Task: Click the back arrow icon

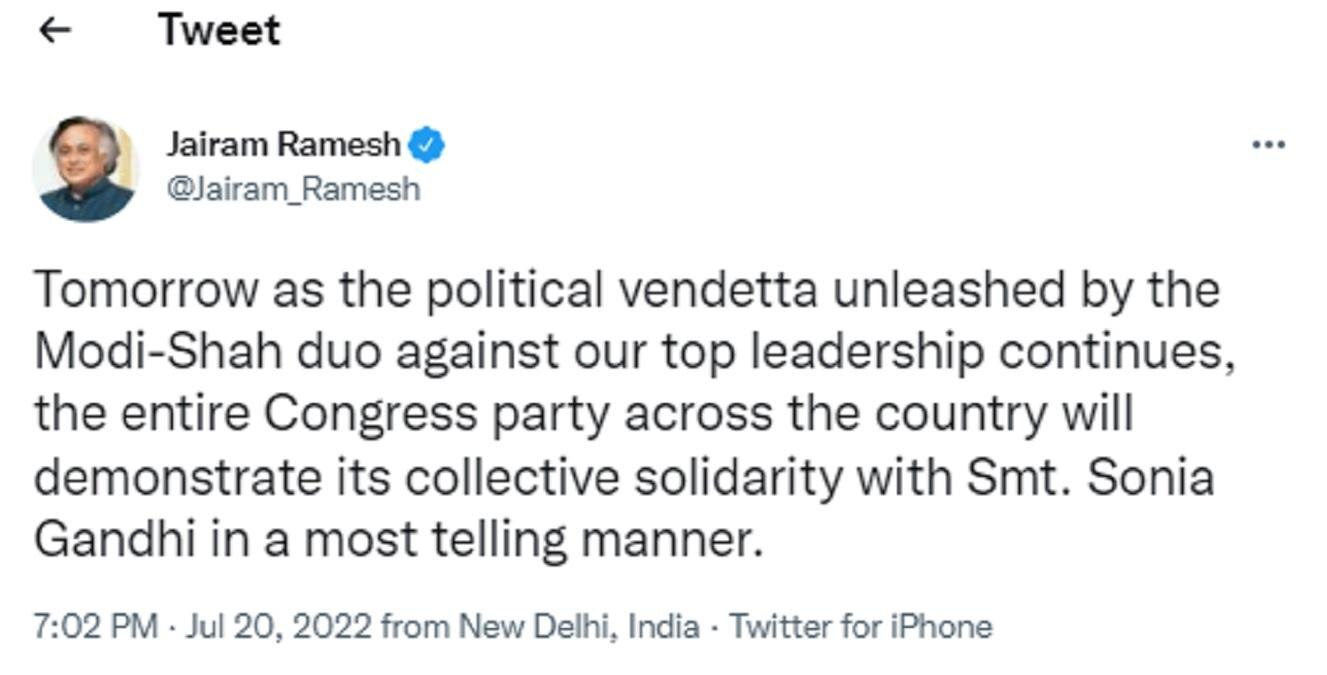Action: pyautogui.click(x=54, y=31)
